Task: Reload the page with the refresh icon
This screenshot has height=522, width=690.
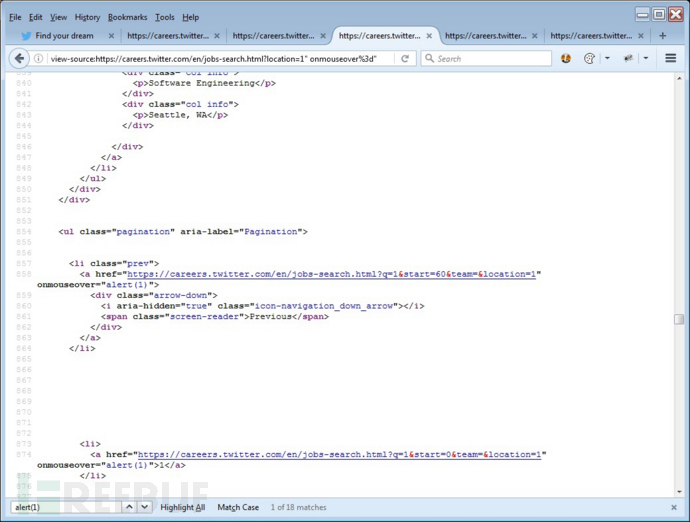Action: click(405, 59)
